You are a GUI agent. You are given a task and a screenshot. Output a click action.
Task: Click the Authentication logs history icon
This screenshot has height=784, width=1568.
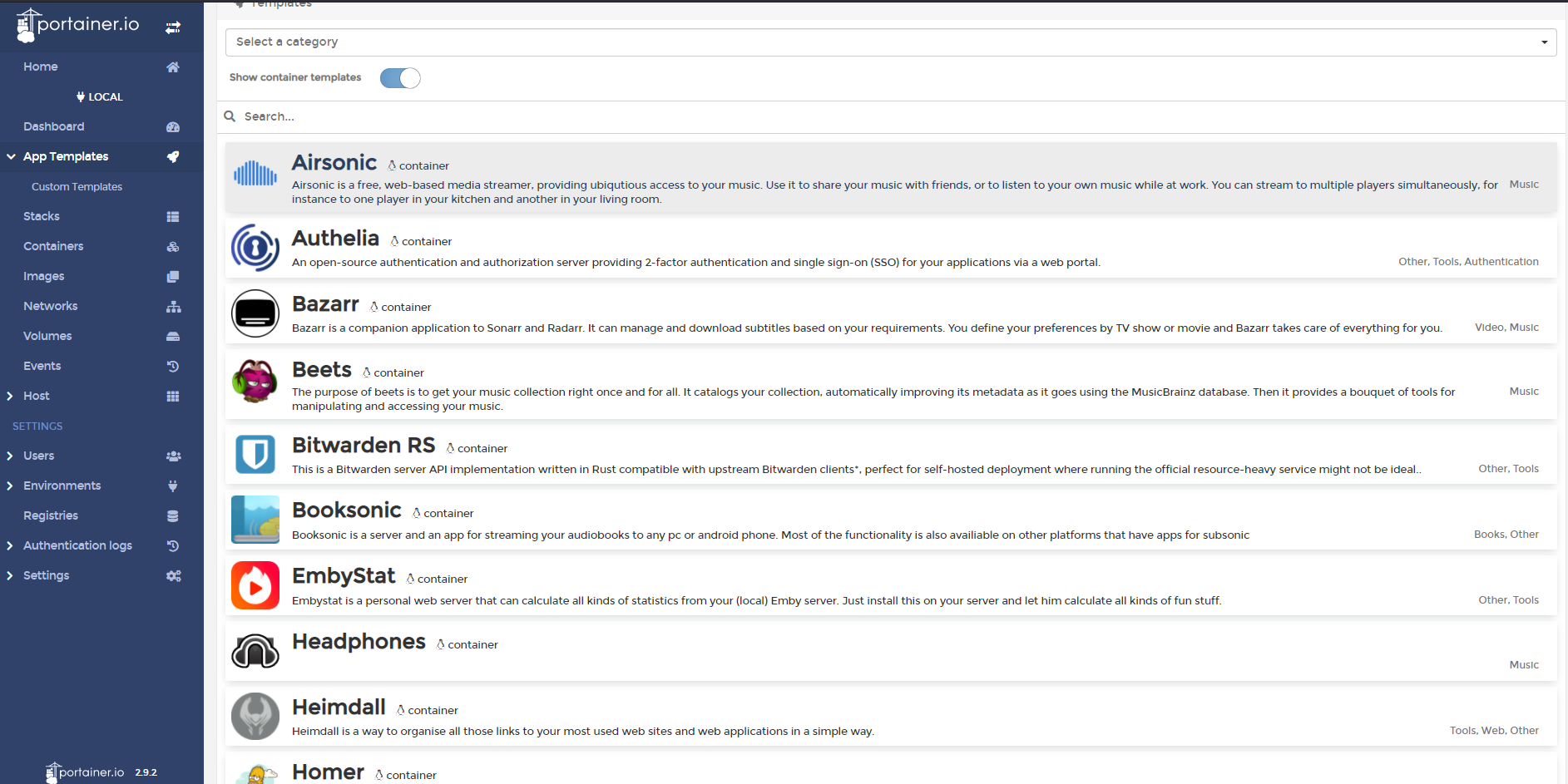173,546
